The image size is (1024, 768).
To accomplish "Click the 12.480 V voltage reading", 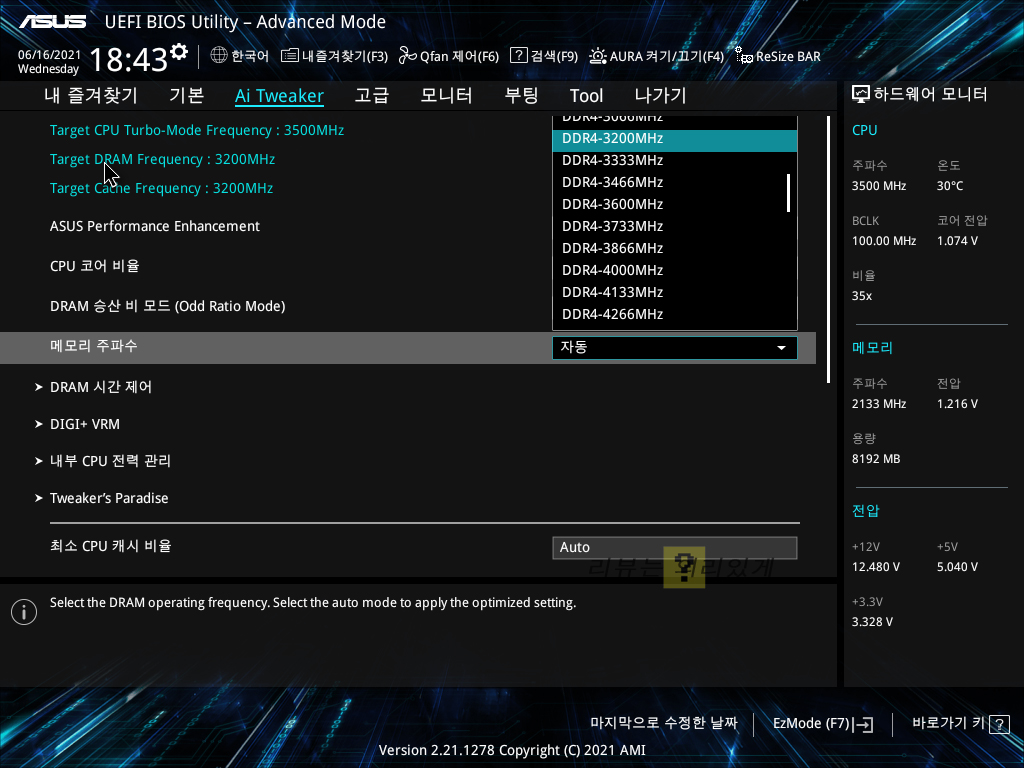I will 876,567.
